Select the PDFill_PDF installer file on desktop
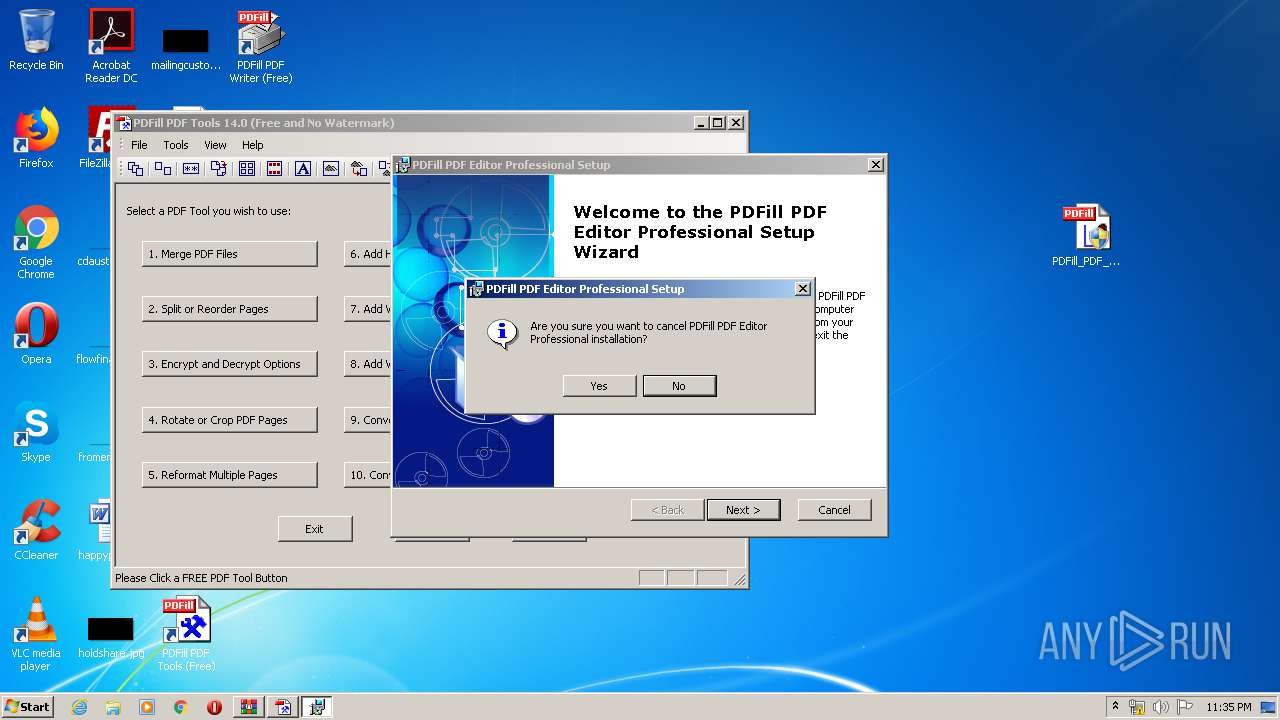Image resolution: width=1280 pixels, height=720 pixels. (x=1086, y=236)
